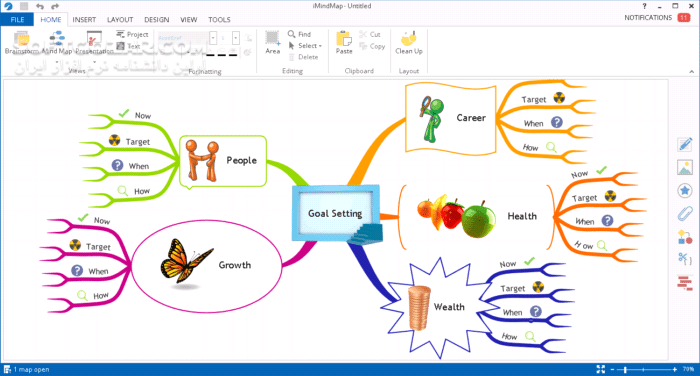This screenshot has height=376, width=700.
Task: Click the Help question mark
Action: pyautogui.click(x=644, y=6)
